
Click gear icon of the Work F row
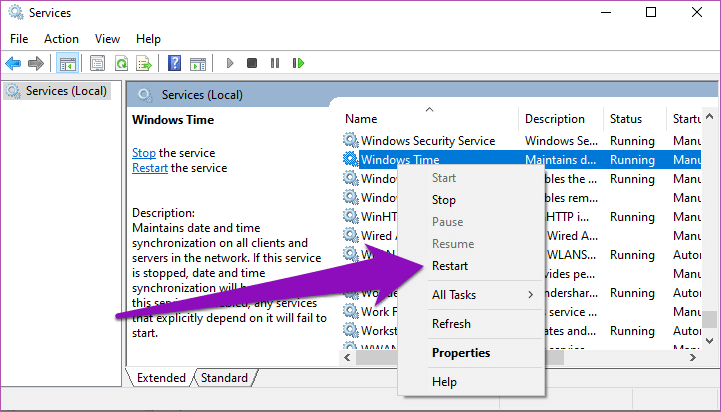click(x=351, y=311)
